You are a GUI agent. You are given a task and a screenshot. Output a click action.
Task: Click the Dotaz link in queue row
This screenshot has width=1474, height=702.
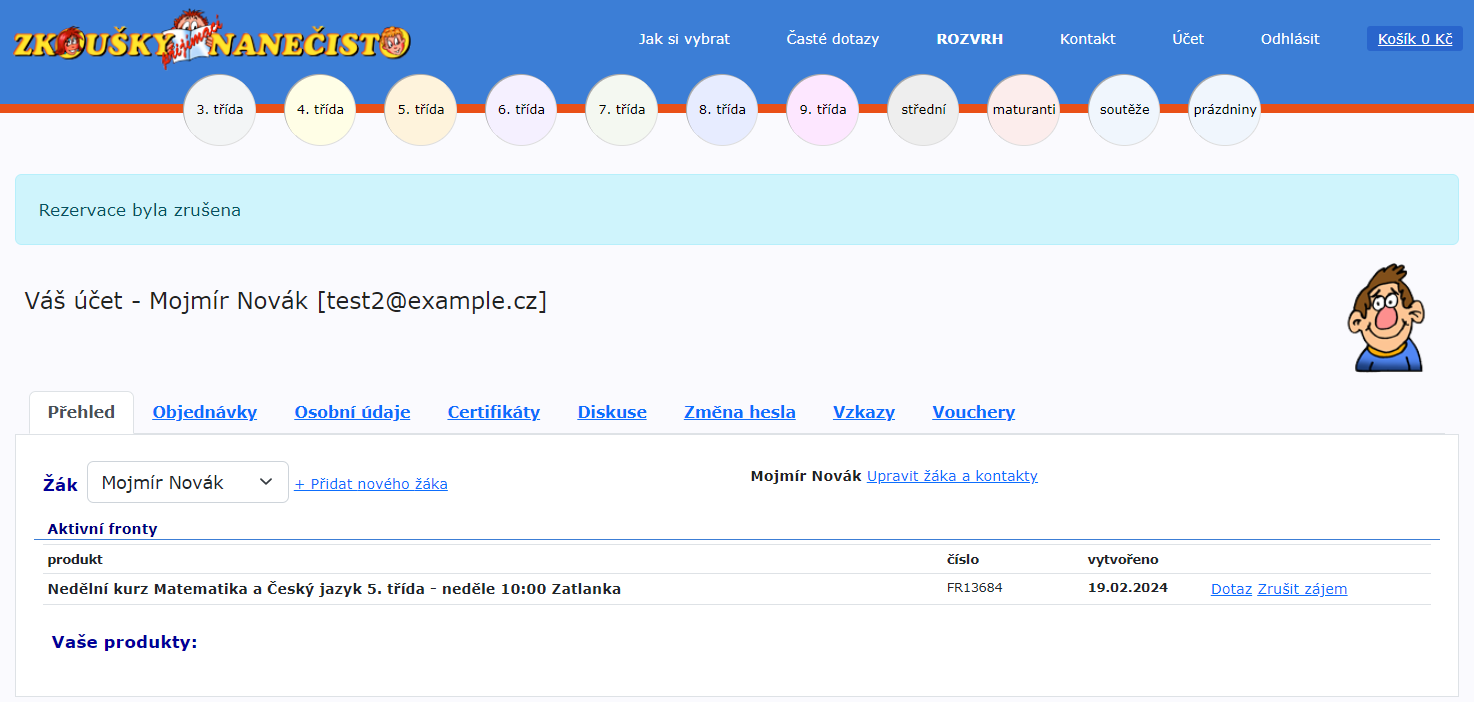click(x=1231, y=589)
